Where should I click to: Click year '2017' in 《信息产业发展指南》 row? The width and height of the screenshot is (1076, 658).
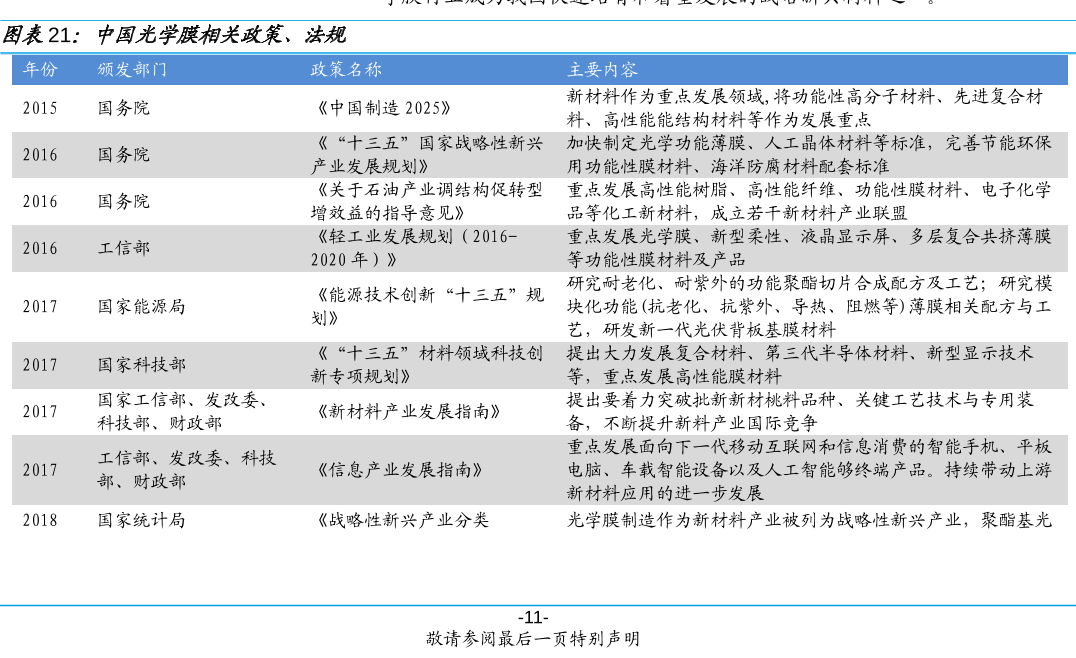(40, 470)
